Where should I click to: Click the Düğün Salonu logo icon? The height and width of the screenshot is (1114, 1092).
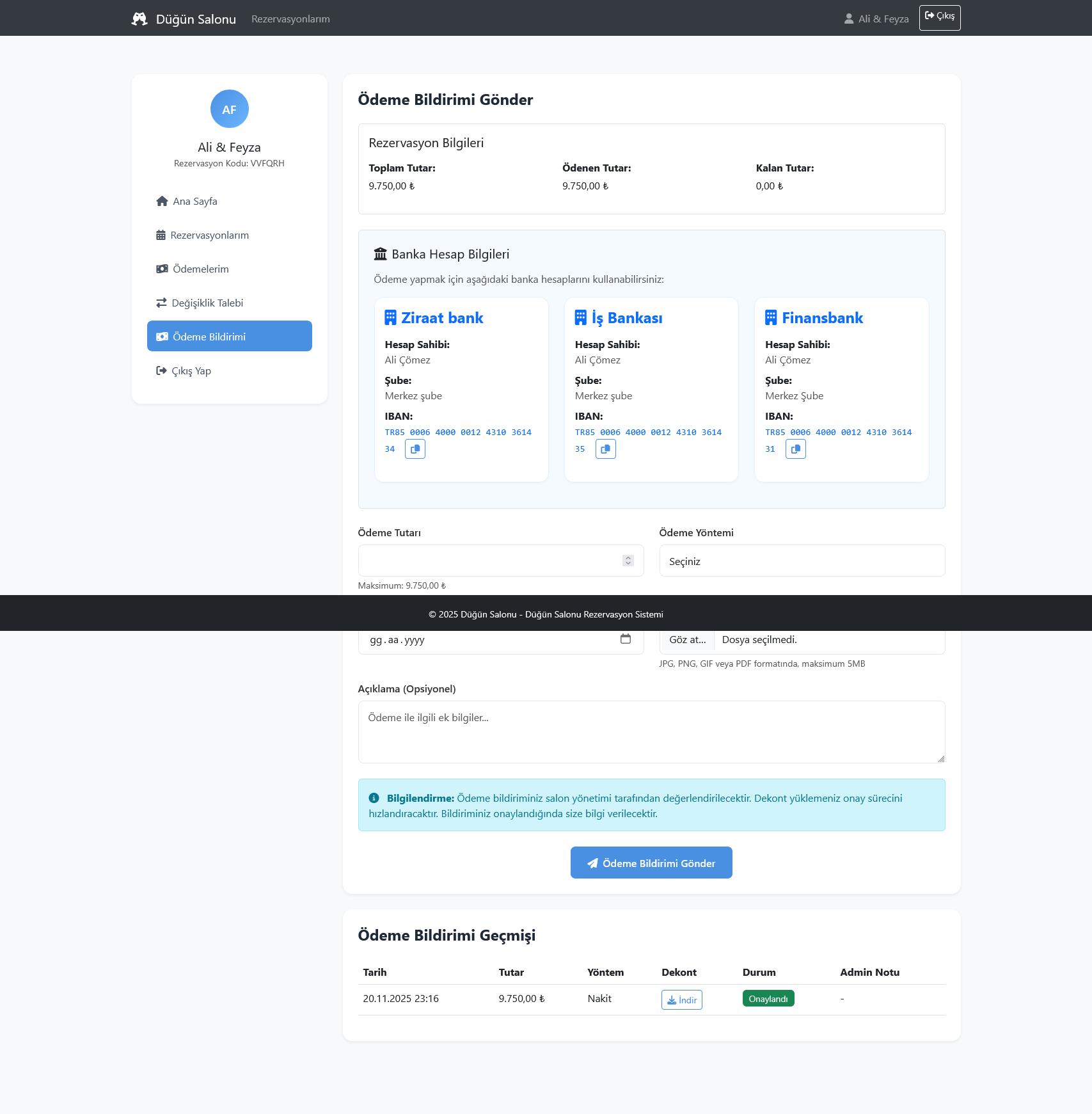[x=139, y=19]
